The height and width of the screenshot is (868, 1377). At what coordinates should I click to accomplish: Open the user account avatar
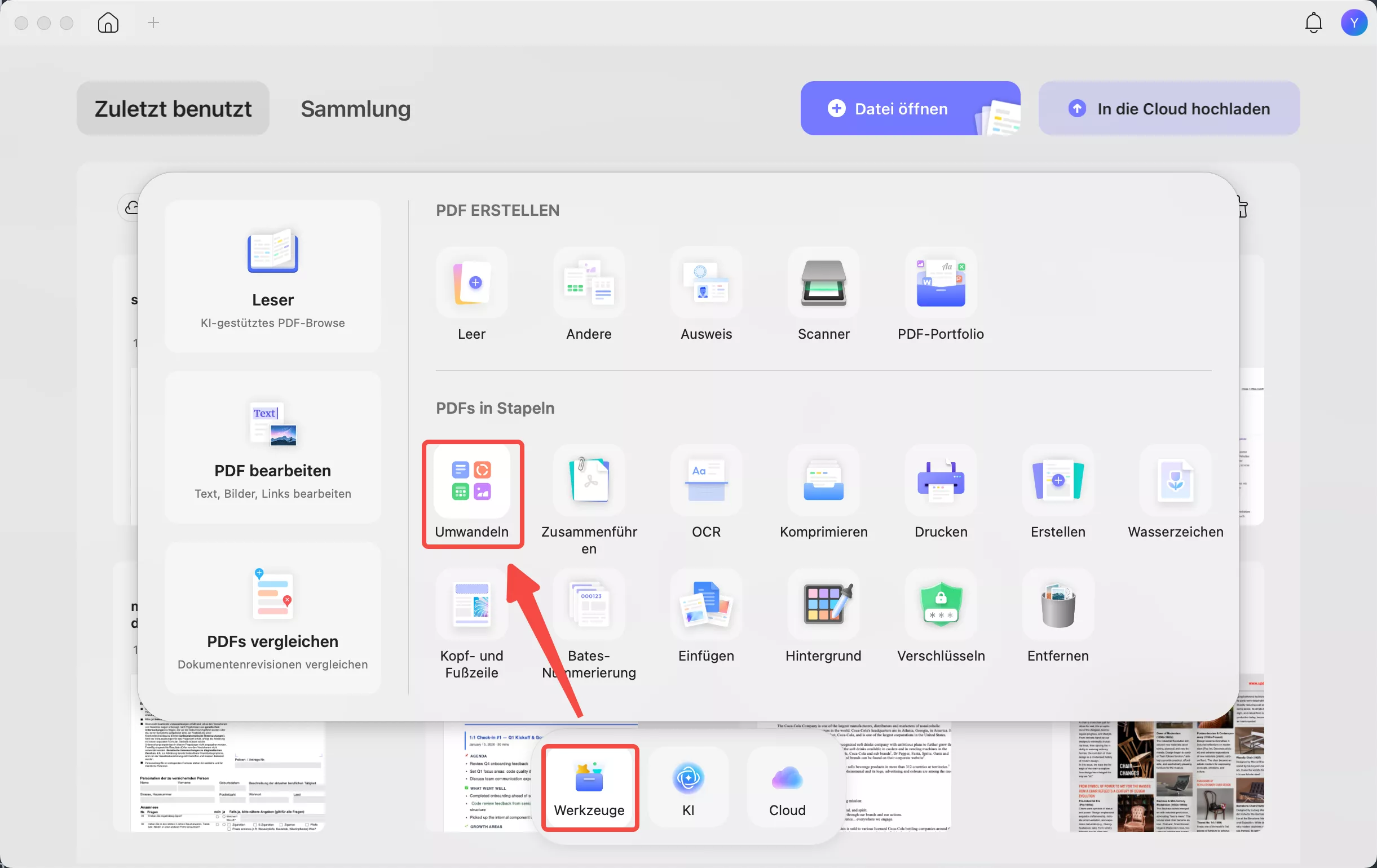1353,23
